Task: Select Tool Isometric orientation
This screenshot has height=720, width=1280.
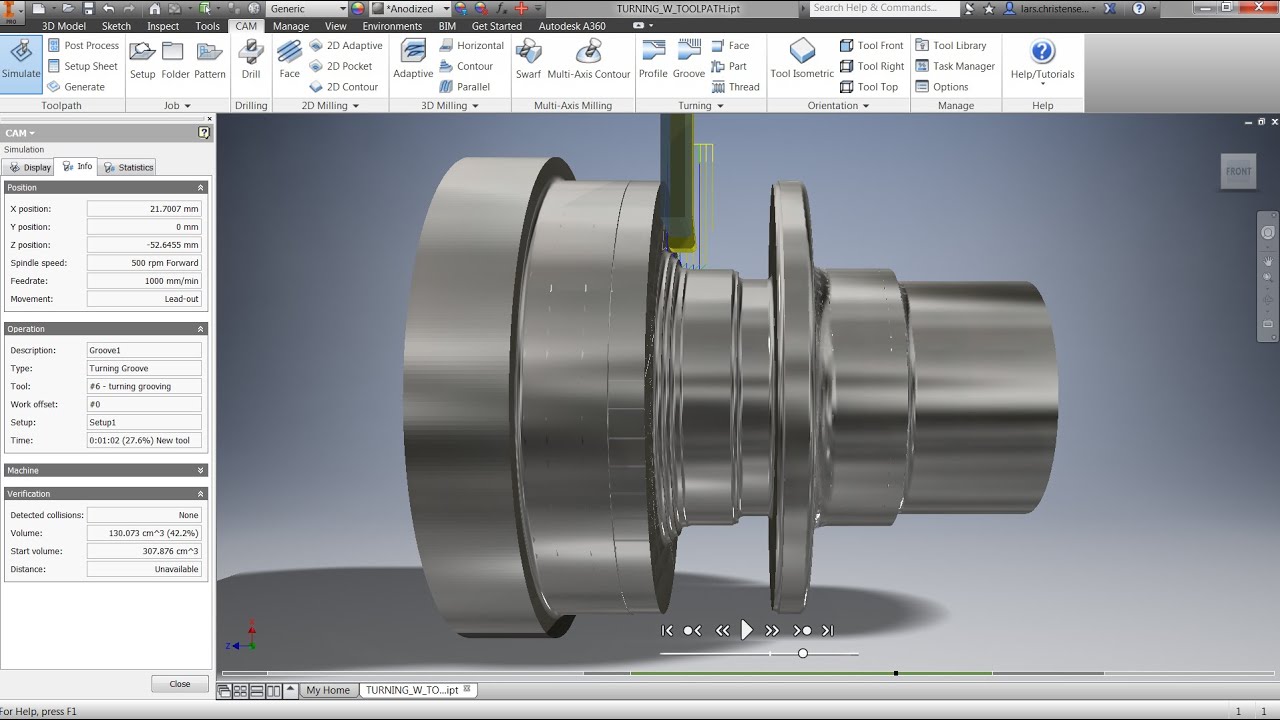Action: pyautogui.click(x=802, y=60)
